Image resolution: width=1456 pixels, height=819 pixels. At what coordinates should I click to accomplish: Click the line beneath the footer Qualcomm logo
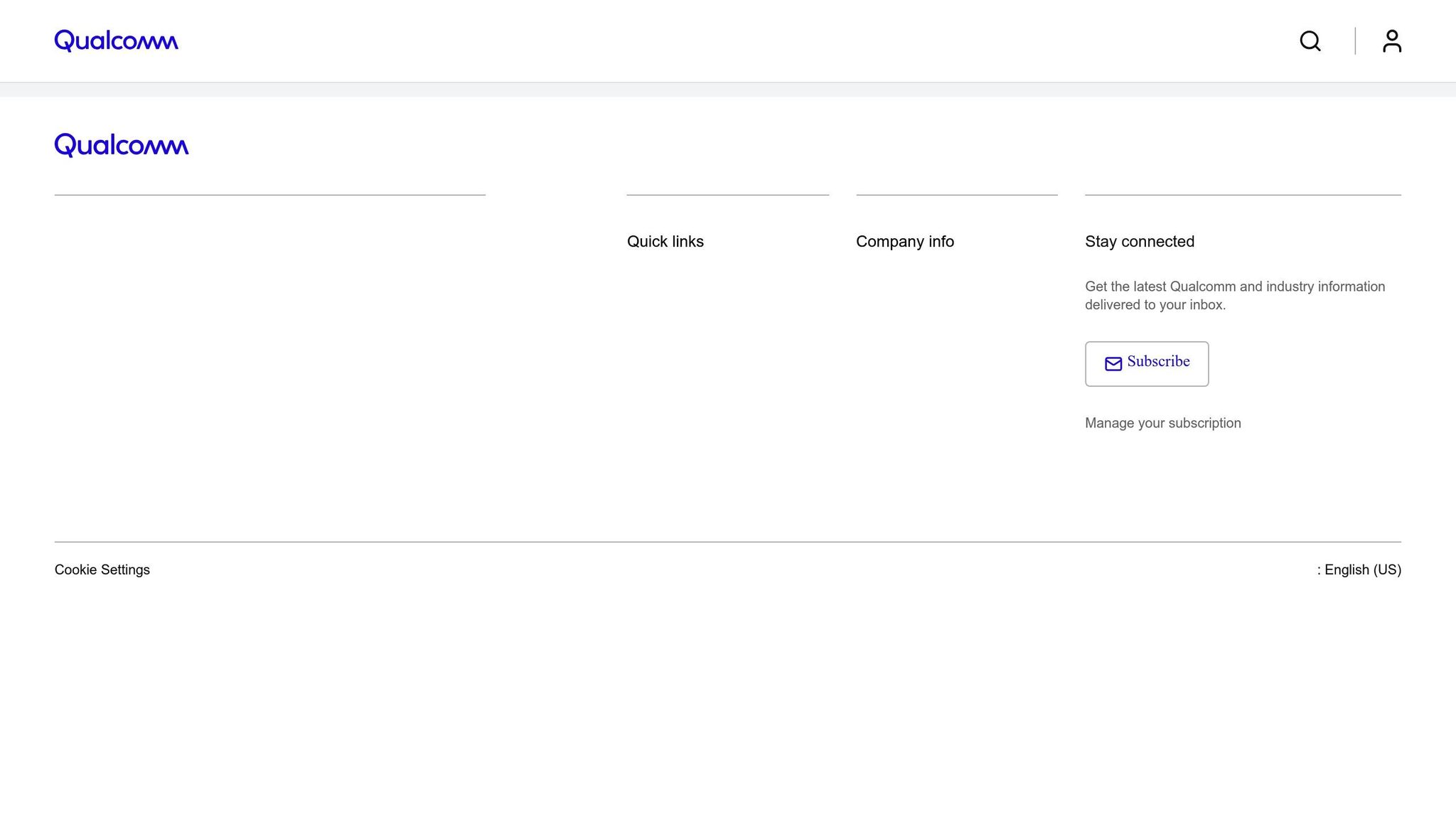coord(269,195)
